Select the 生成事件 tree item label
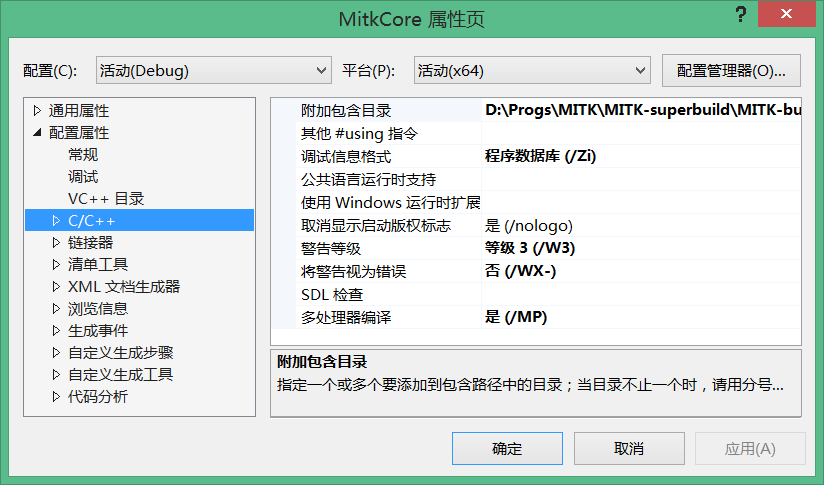Image resolution: width=824 pixels, height=485 pixels. click(x=98, y=331)
